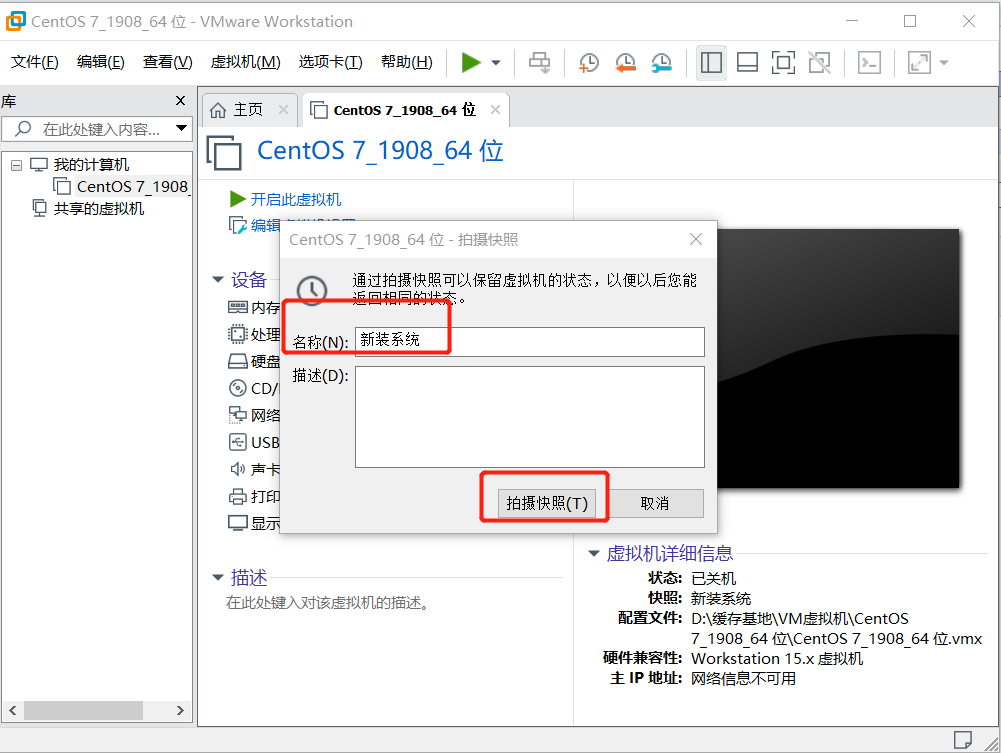This screenshot has width=1001, height=753.
Task: Click the 描述(D) description text area
Action: pos(530,417)
